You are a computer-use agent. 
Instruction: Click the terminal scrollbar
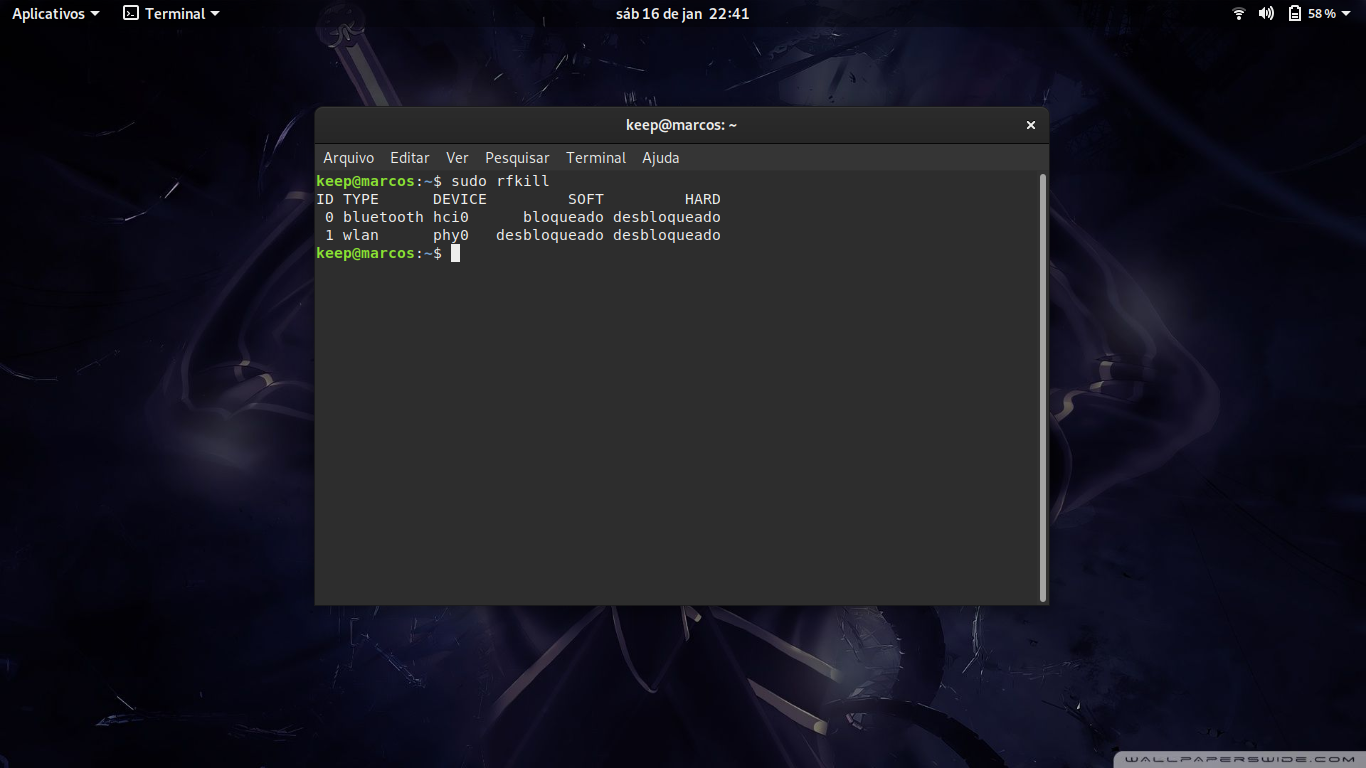1044,388
